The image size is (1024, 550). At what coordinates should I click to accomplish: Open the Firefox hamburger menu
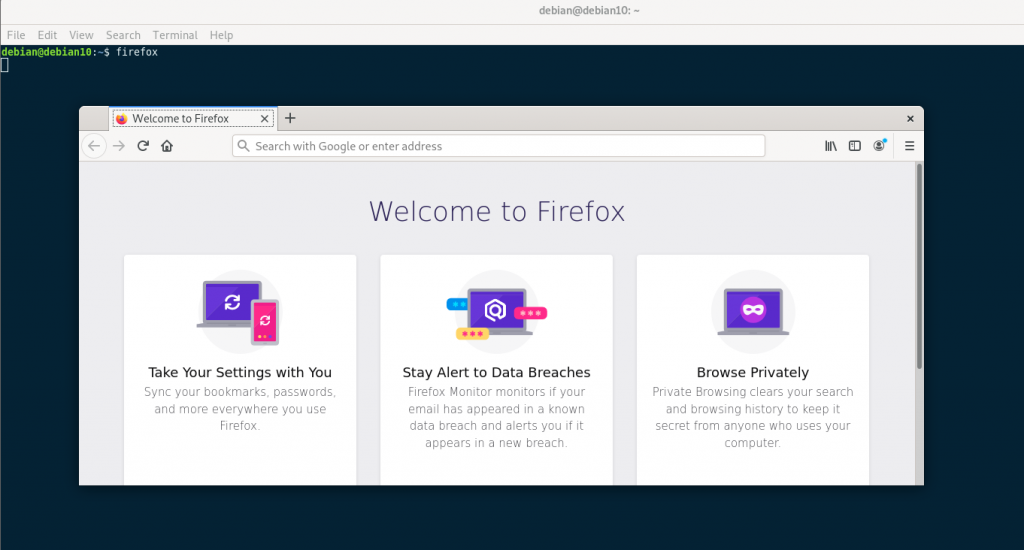pyautogui.click(x=909, y=146)
